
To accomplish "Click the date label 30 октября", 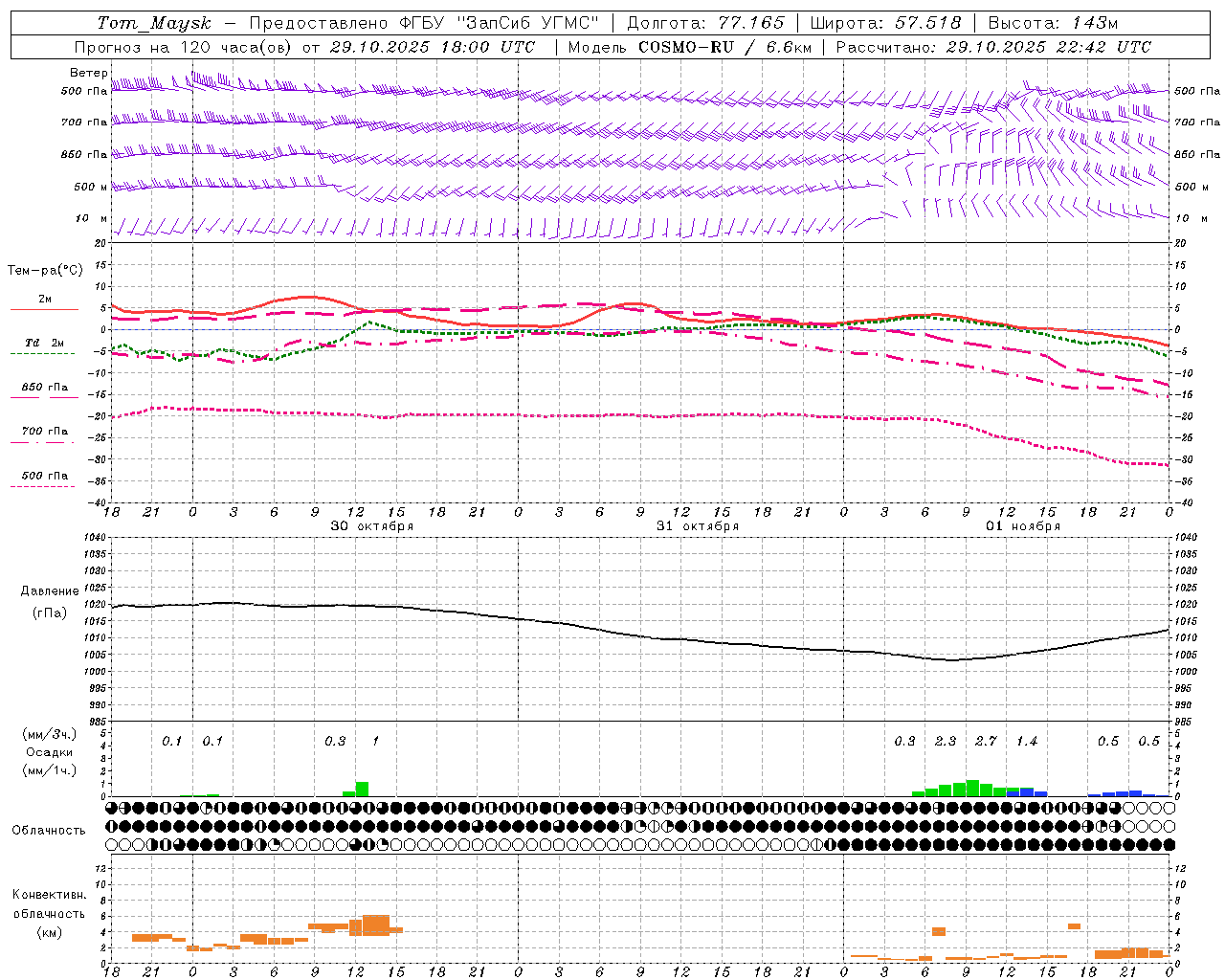I will click(372, 526).
